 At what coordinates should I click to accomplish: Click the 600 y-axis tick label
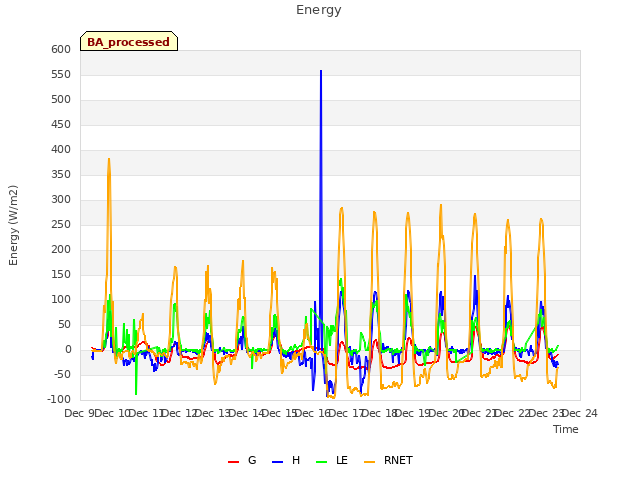61,50
